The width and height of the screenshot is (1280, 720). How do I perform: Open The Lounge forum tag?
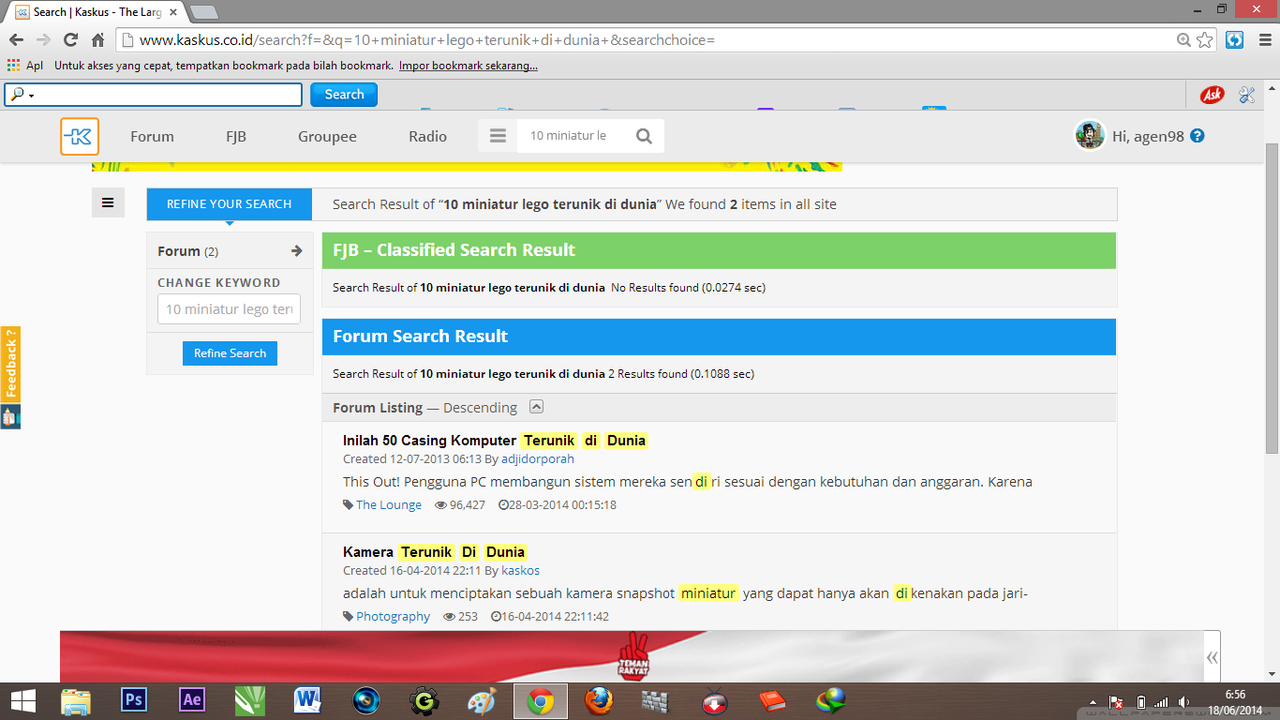point(389,505)
